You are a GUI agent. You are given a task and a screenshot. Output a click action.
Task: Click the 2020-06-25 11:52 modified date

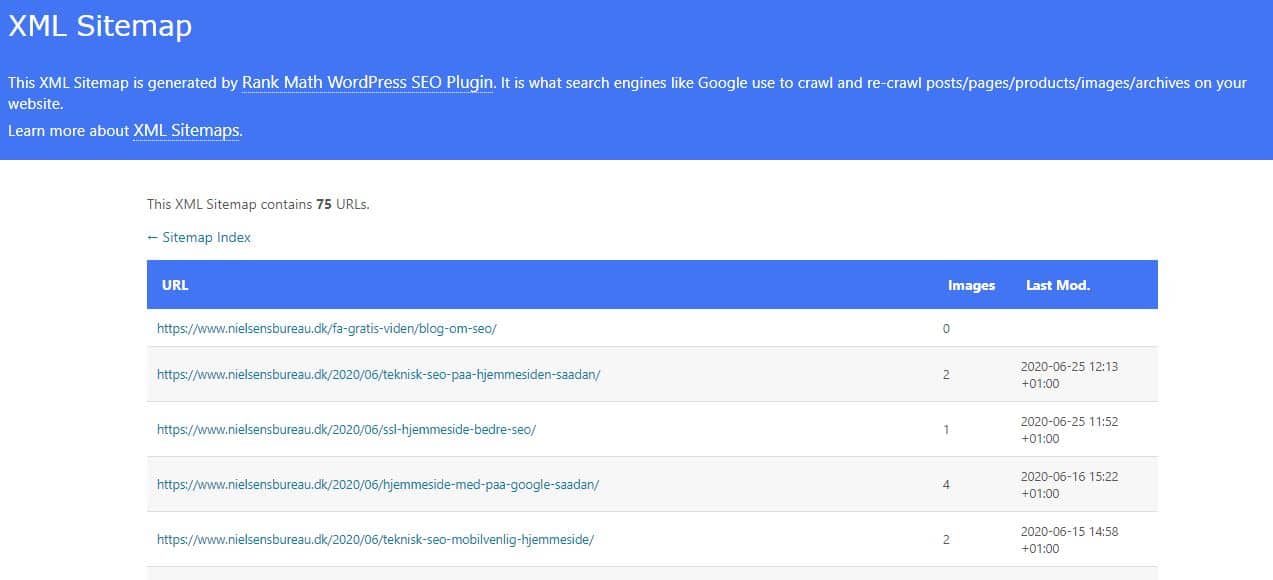[1069, 430]
